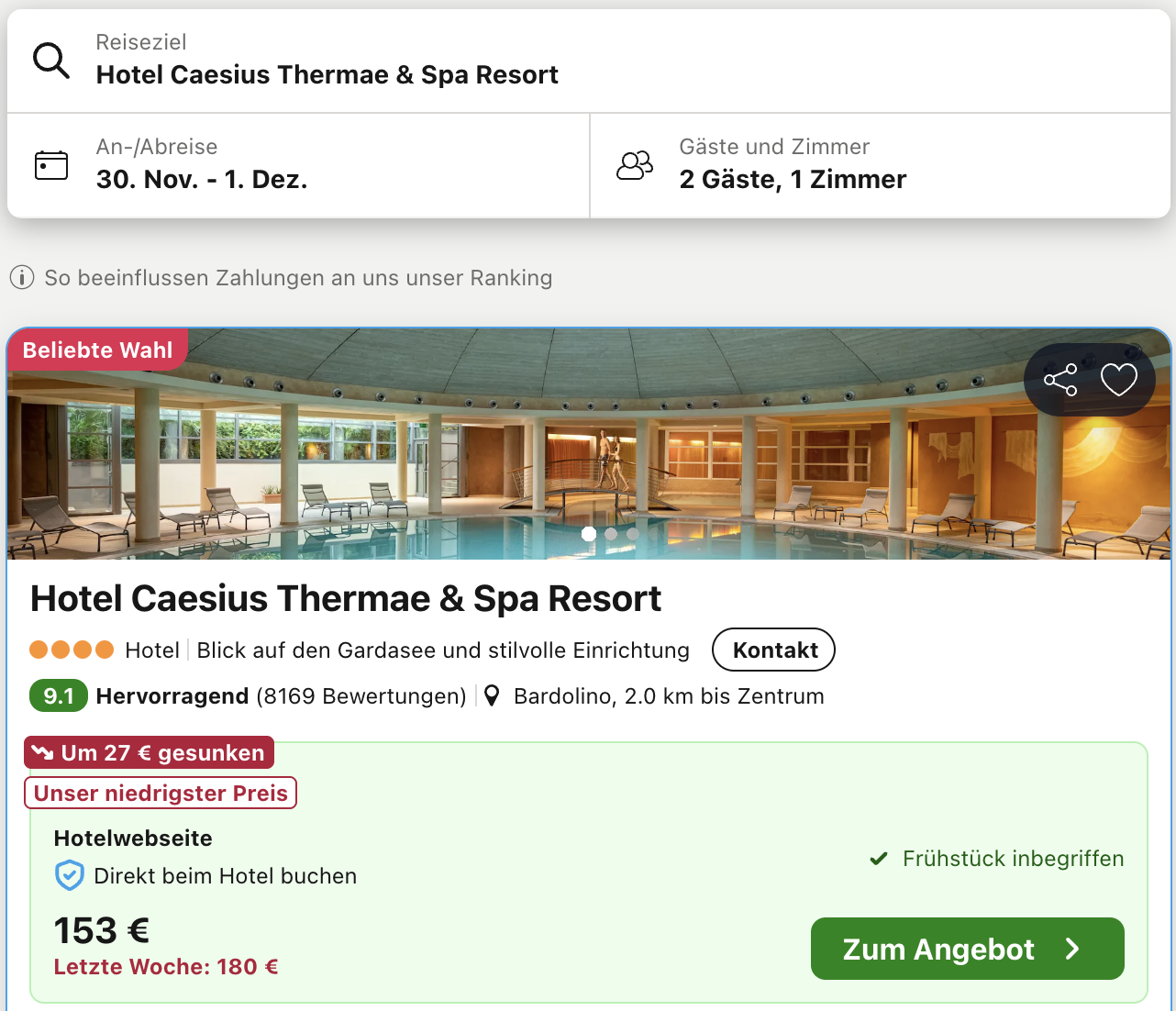Share the hotel listing

[1060, 380]
